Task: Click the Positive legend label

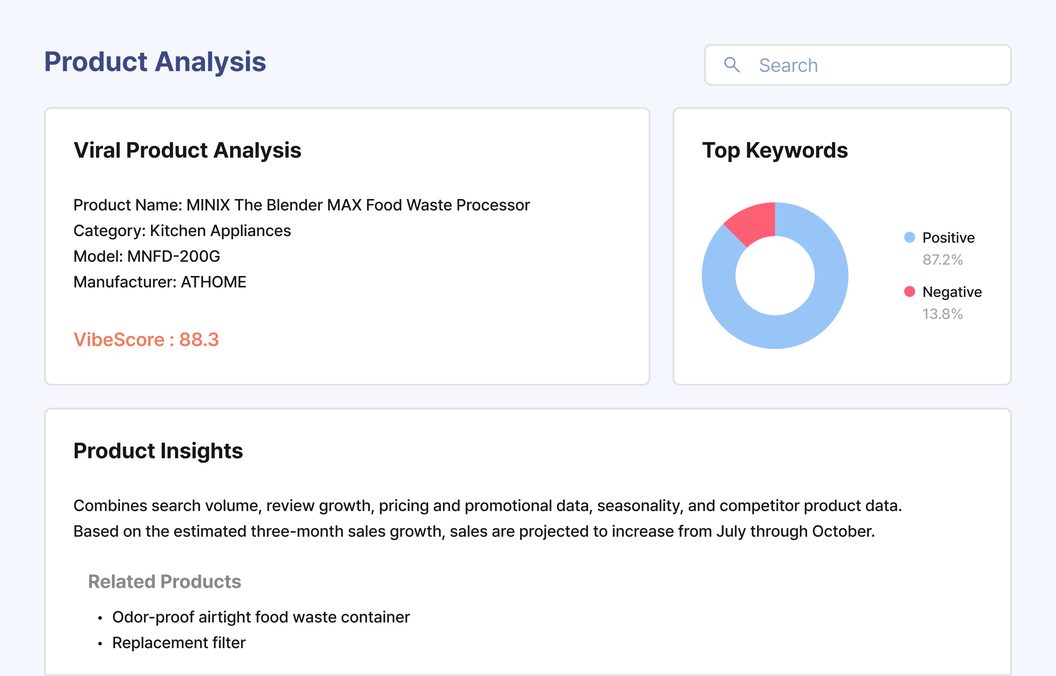Action: [948, 238]
